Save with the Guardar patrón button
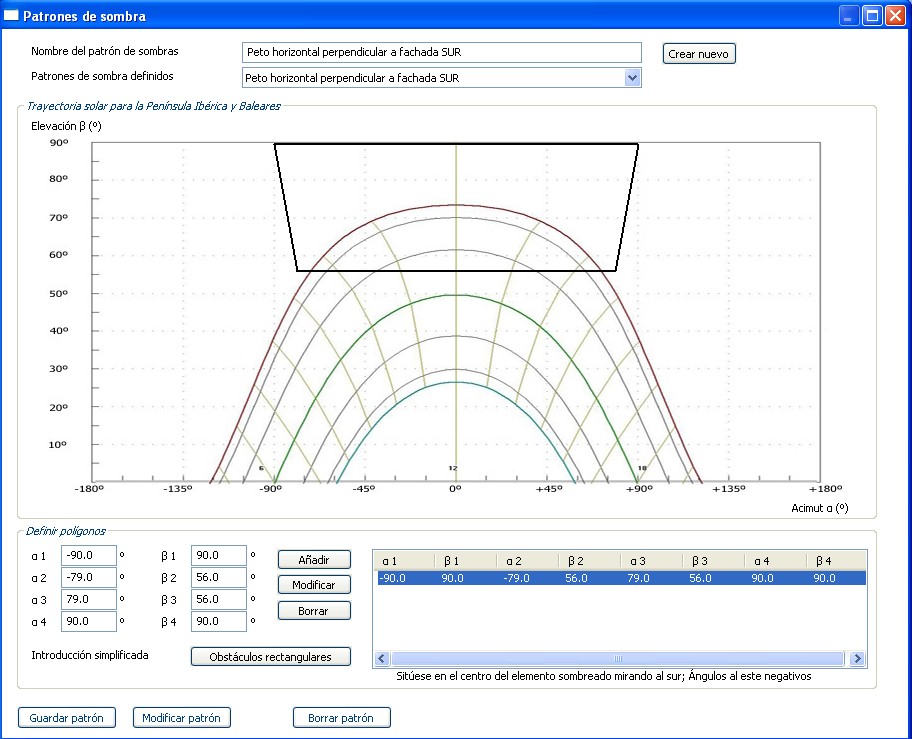912x739 pixels. pyautogui.click(x=67, y=718)
